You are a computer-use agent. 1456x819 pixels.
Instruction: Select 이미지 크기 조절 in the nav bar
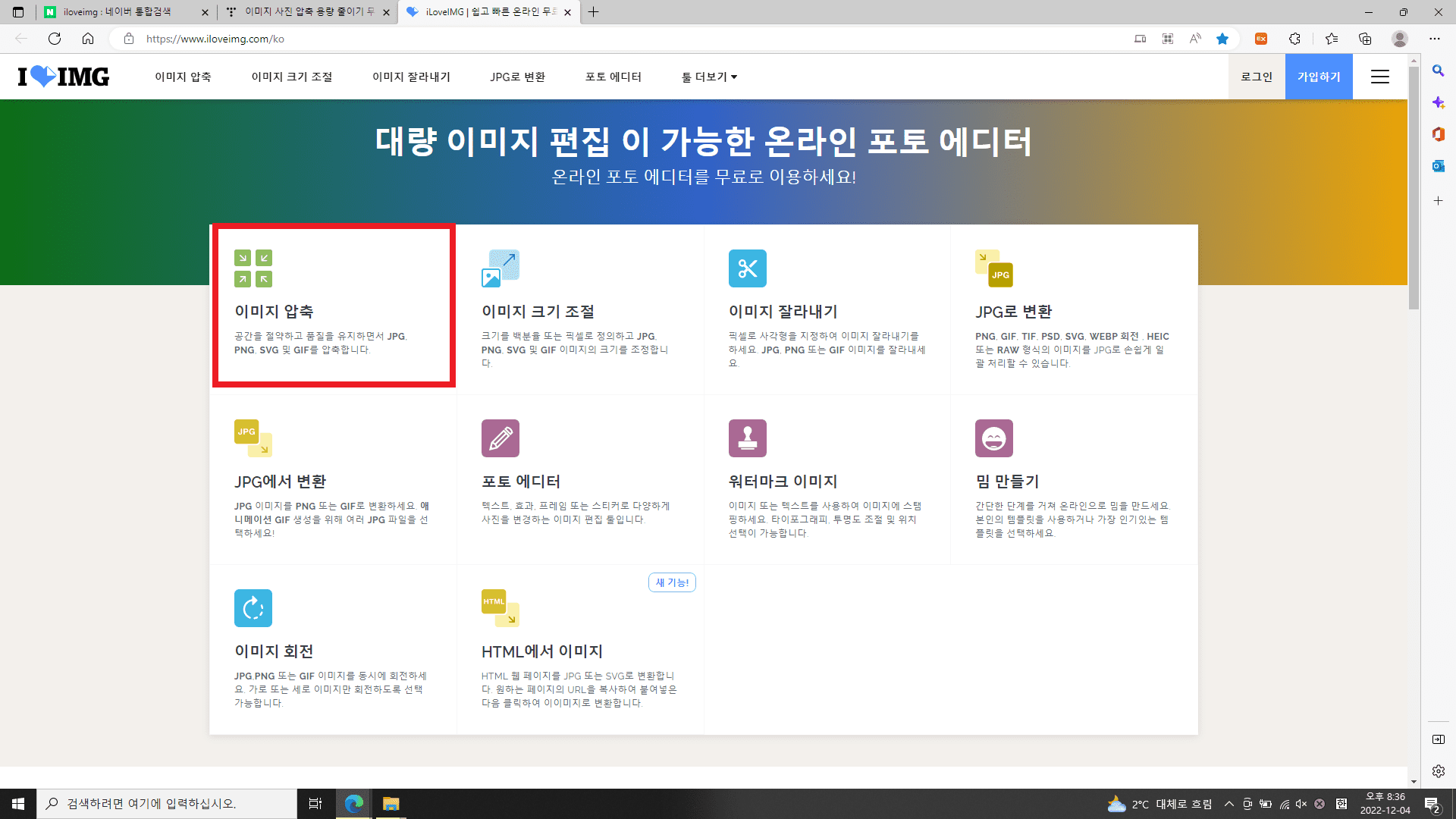(x=292, y=77)
